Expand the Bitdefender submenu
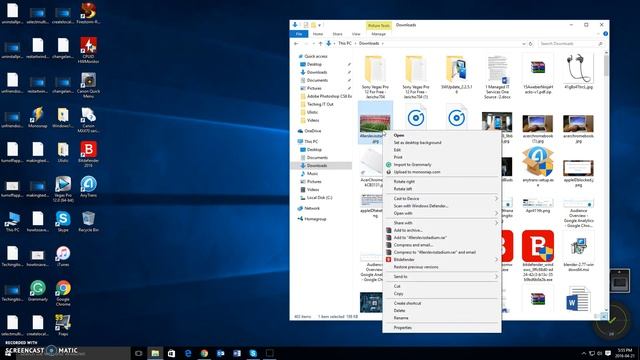Image resolution: width=640 pixels, height=360 pixels. click(x=442, y=260)
